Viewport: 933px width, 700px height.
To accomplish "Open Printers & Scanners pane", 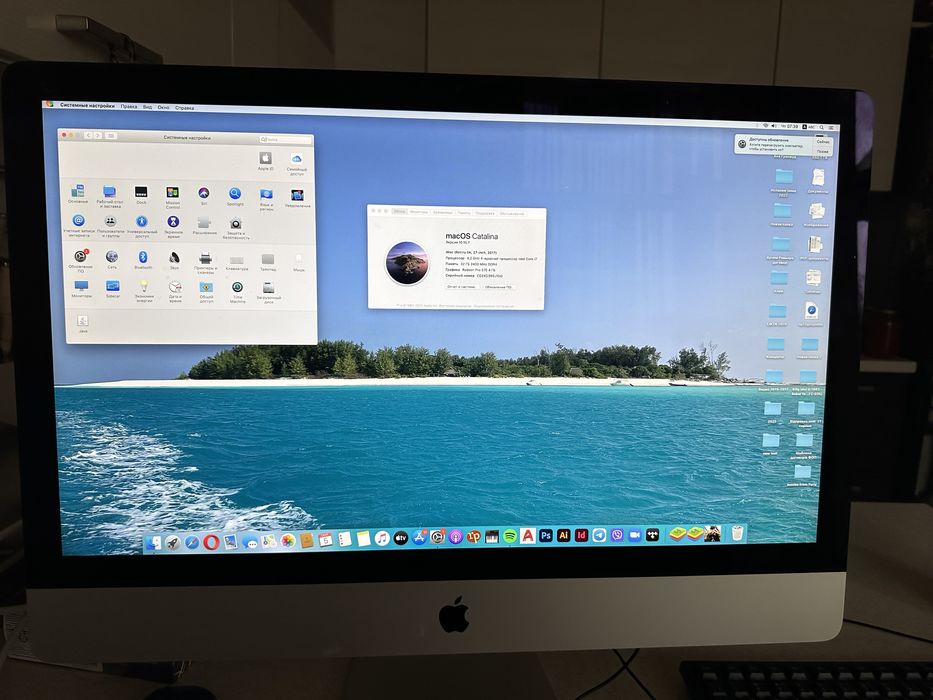I will [x=206, y=261].
